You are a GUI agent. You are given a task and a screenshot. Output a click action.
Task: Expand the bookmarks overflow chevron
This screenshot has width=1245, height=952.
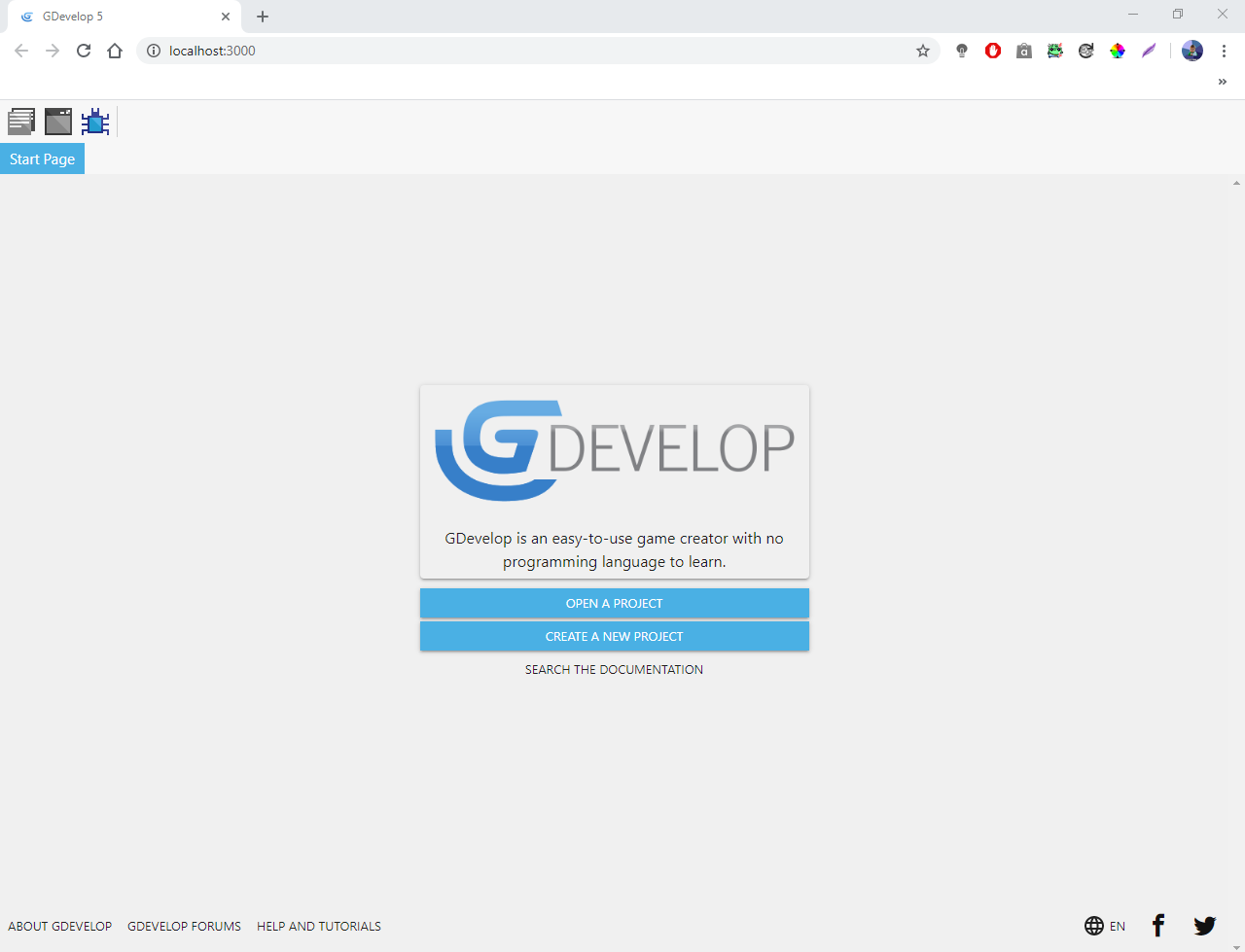pos(1223,82)
